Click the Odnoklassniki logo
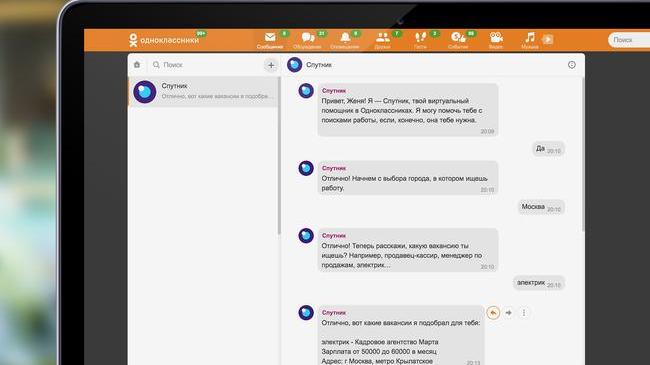Image resolution: width=650 pixels, height=365 pixels. (x=163, y=40)
